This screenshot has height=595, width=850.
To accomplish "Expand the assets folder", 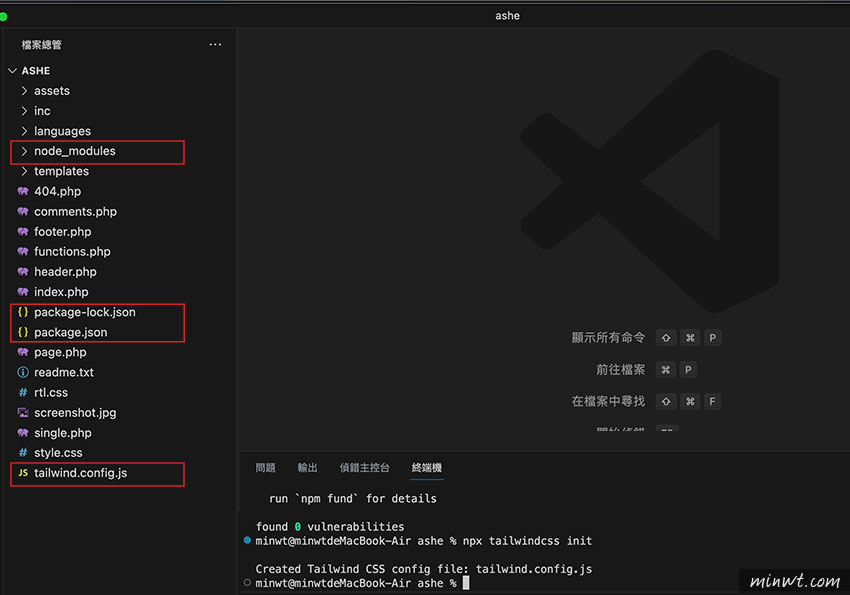I will (x=24, y=90).
